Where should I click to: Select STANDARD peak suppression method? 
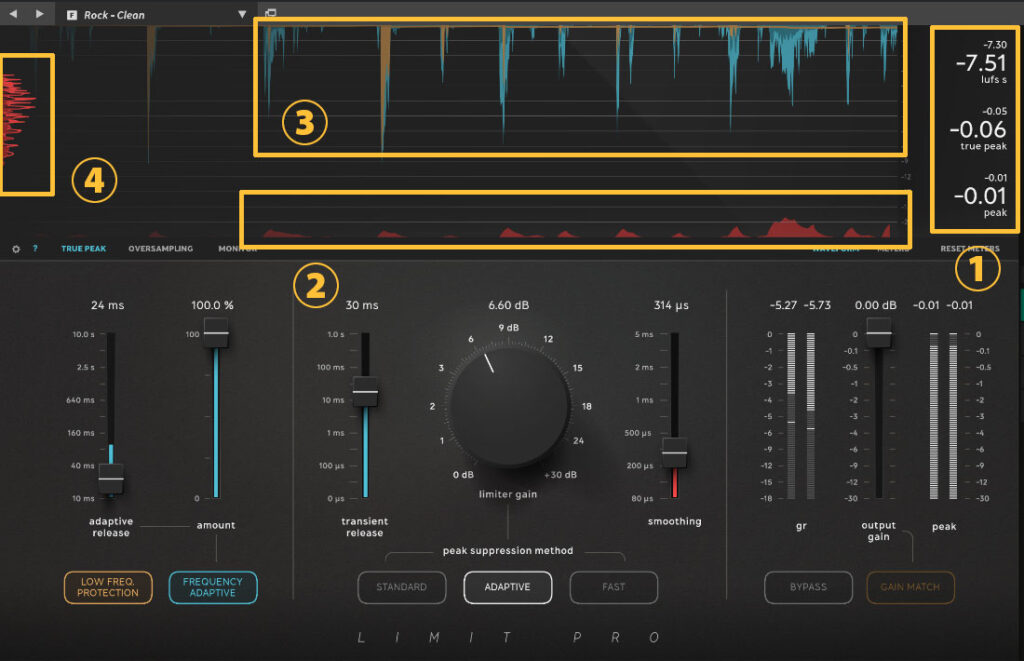[x=402, y=587]
